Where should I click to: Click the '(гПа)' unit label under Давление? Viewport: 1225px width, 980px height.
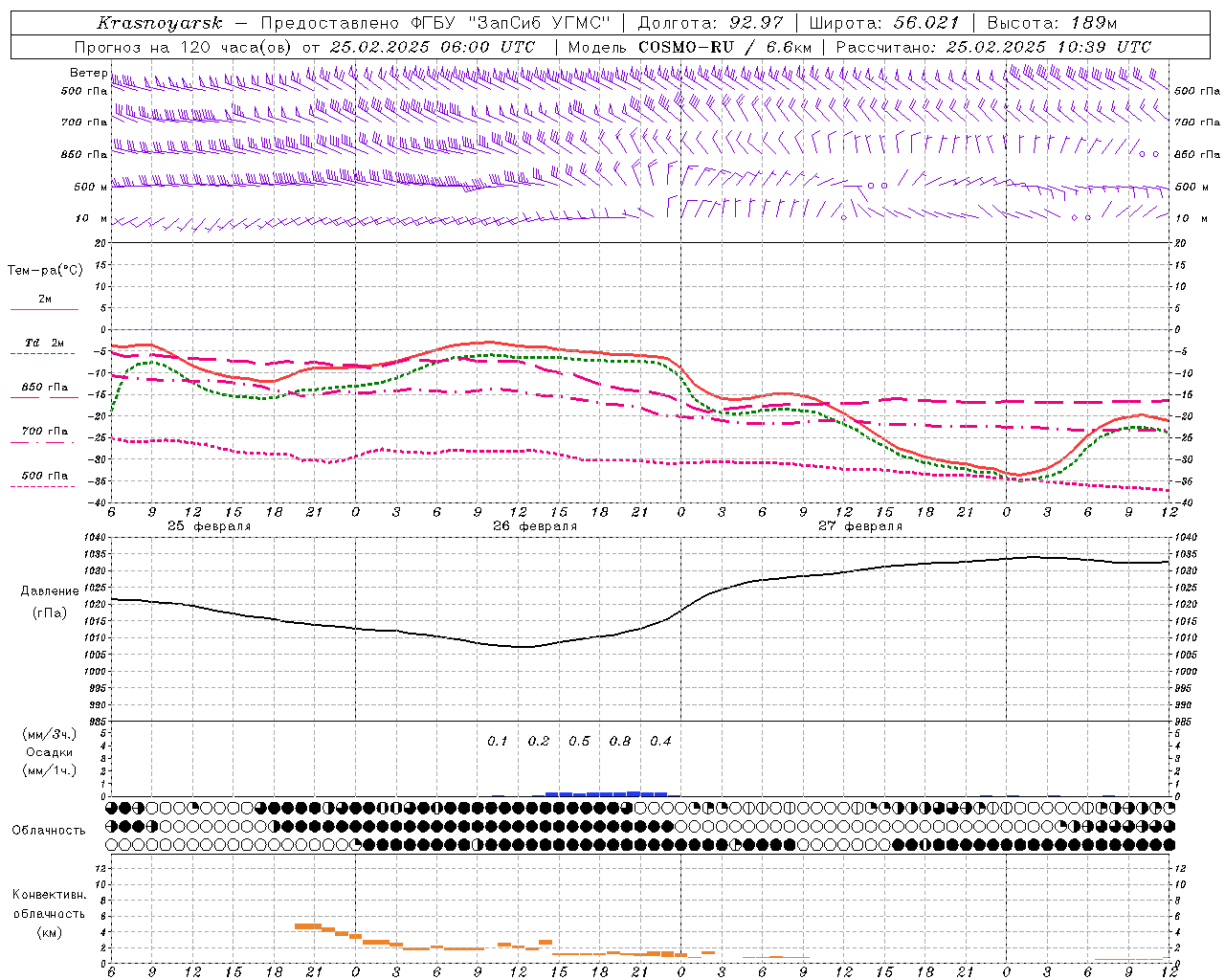click(50, 613)
